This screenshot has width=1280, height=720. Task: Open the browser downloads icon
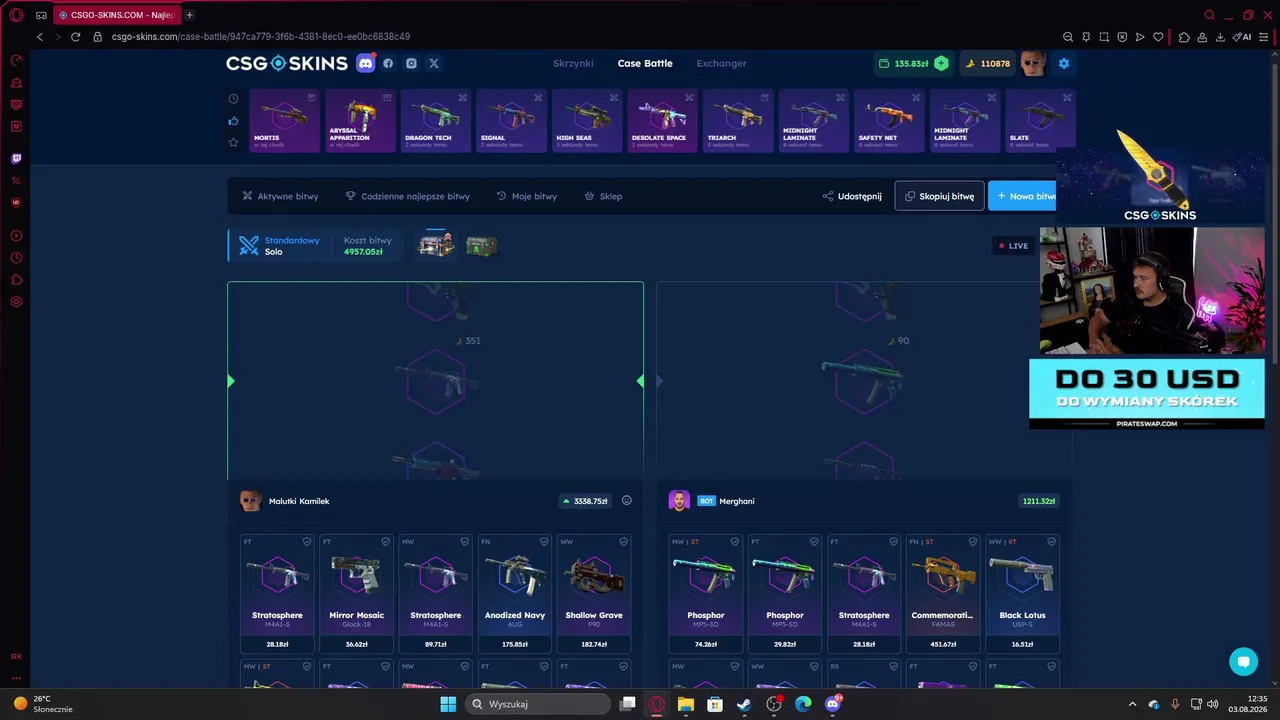coord(1220,37)
